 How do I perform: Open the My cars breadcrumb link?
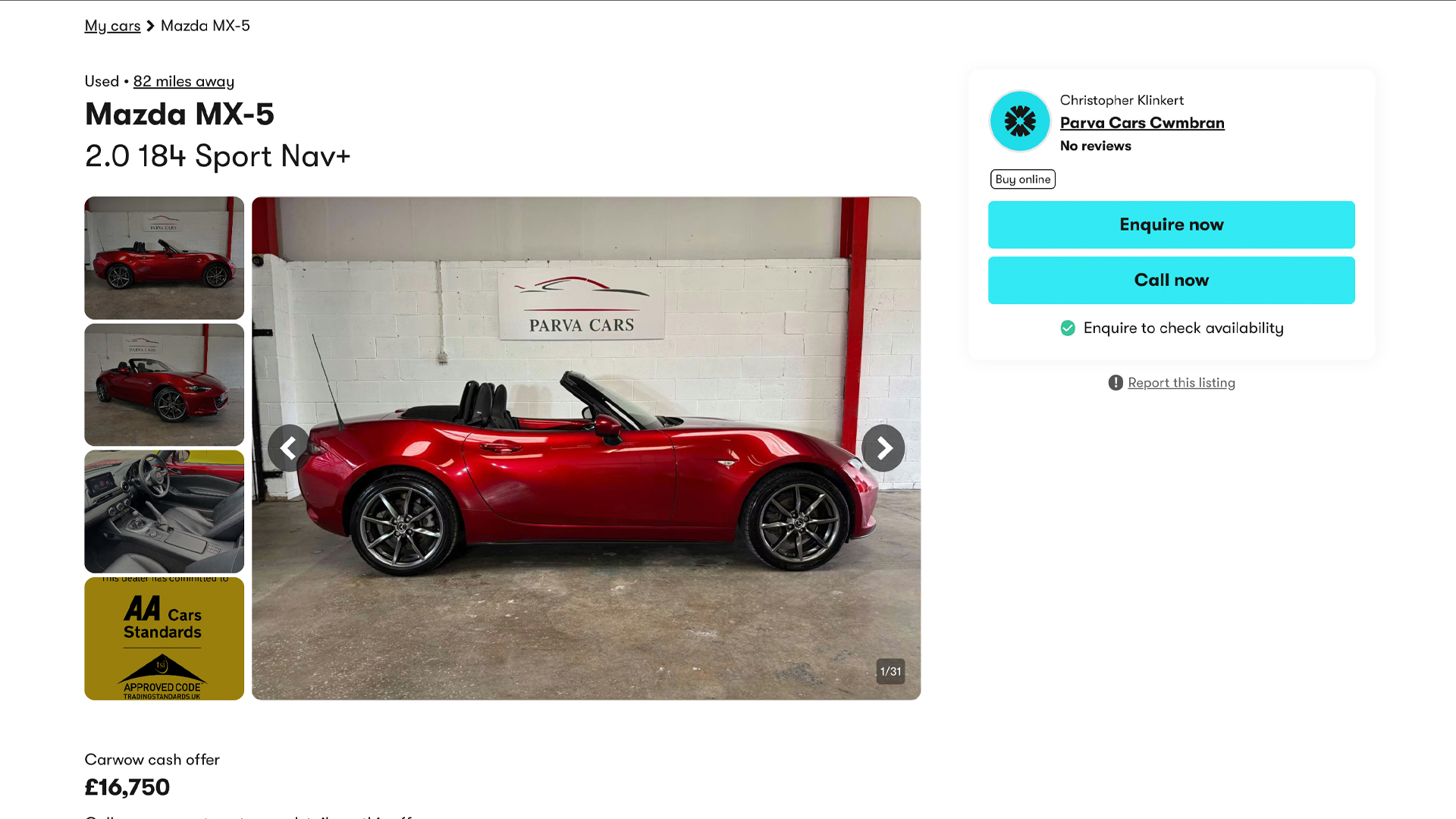[112, 27]
